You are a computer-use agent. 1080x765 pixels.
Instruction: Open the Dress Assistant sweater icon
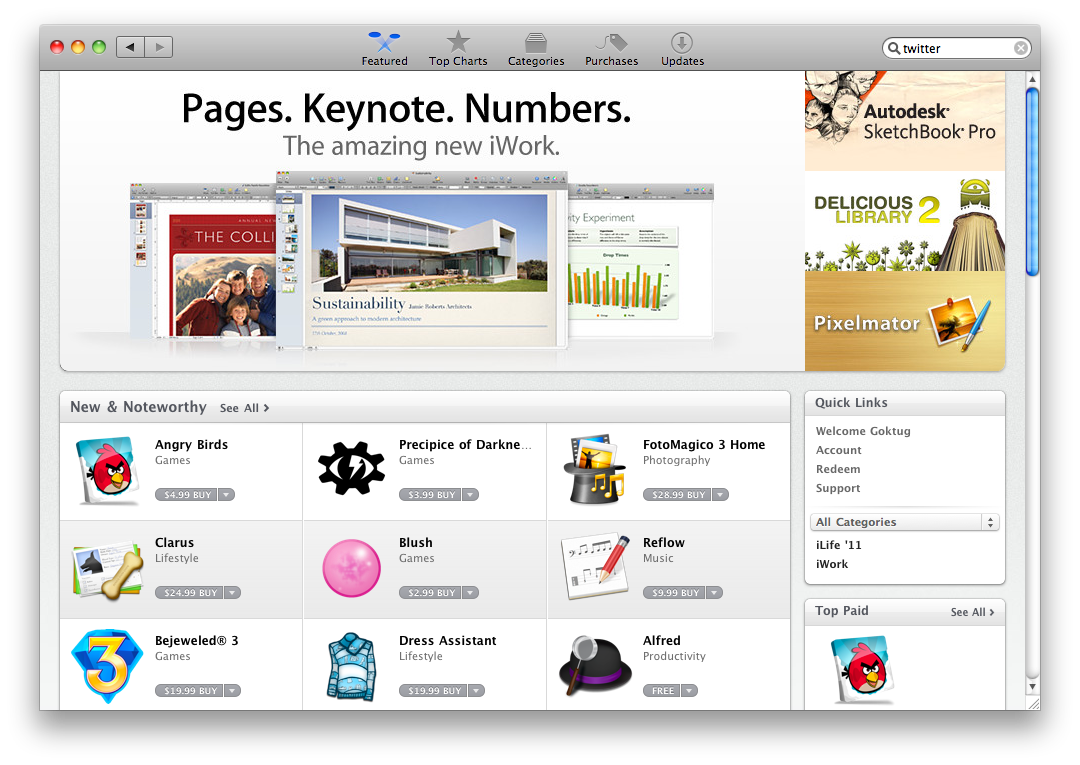(x=351, y=666)
